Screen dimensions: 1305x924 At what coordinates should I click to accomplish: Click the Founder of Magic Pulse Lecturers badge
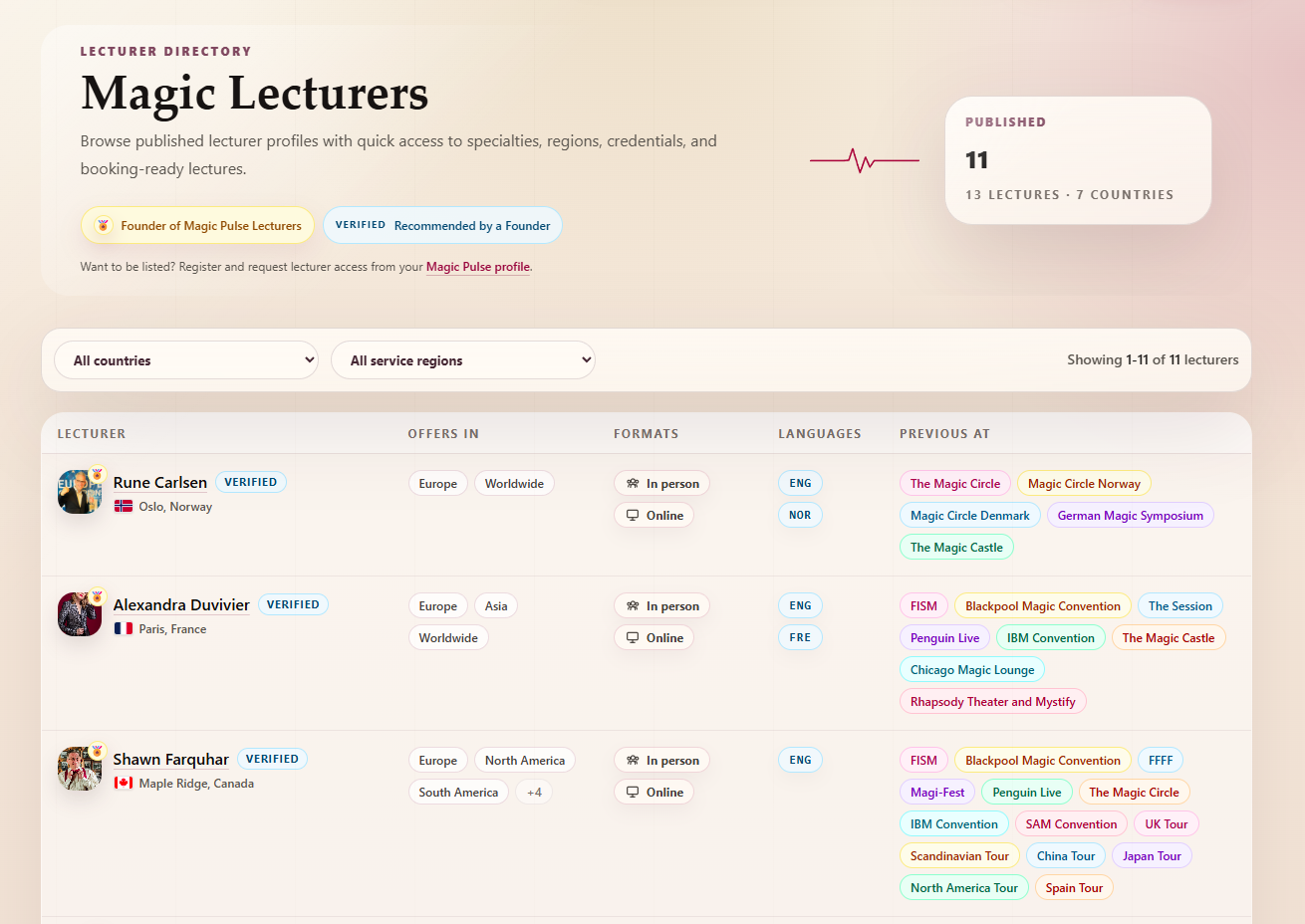[x=197, y=226]
